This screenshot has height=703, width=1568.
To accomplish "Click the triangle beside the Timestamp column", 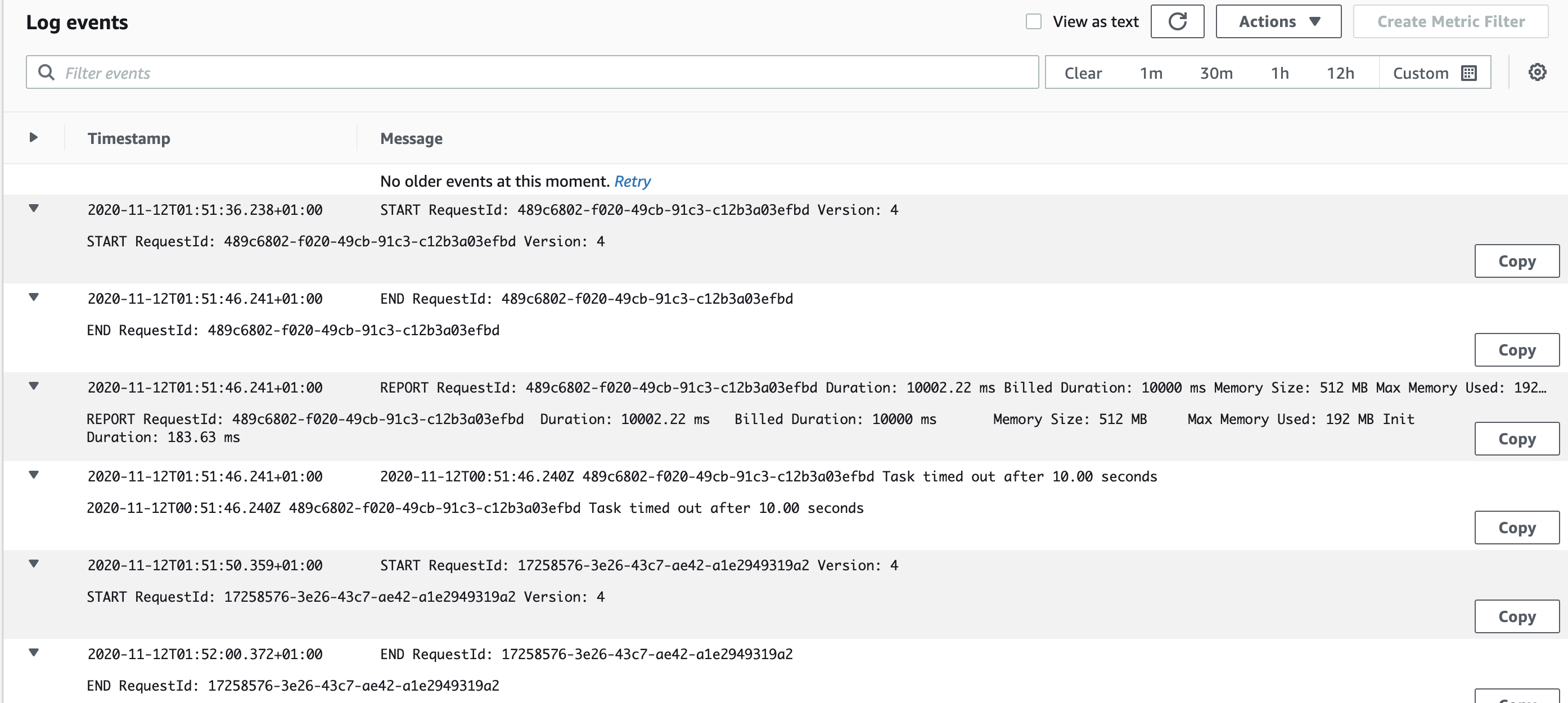I will tap(34, 138).
